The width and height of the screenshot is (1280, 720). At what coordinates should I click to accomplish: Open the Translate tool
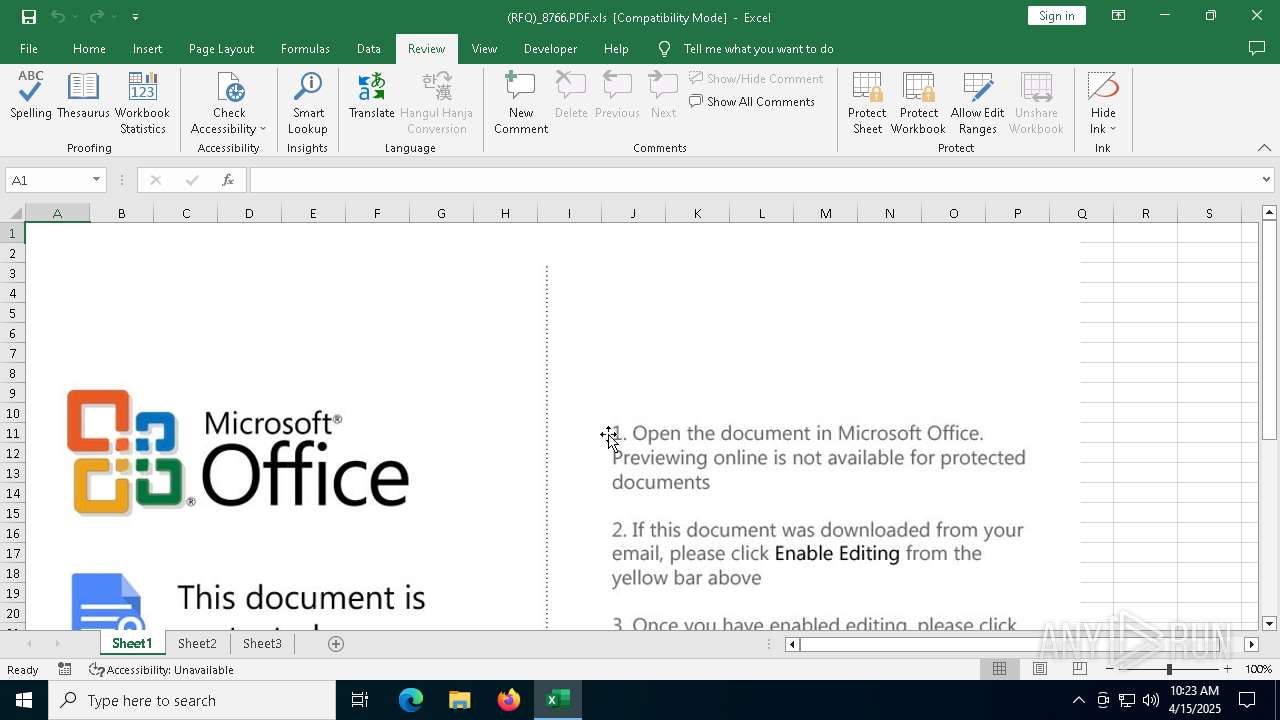(x=371, y=96)
